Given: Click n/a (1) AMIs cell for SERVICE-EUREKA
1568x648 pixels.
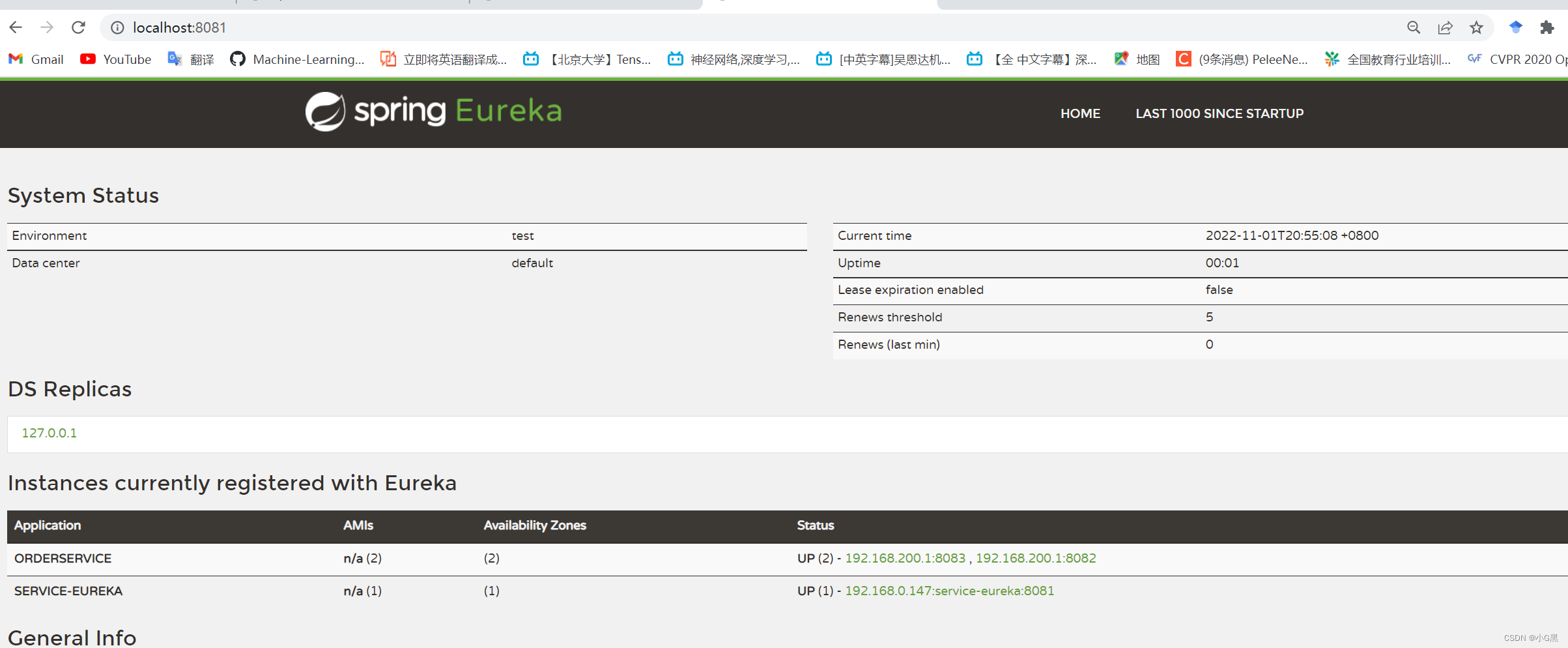Looking at the screenshot, I should pos(363,591).
